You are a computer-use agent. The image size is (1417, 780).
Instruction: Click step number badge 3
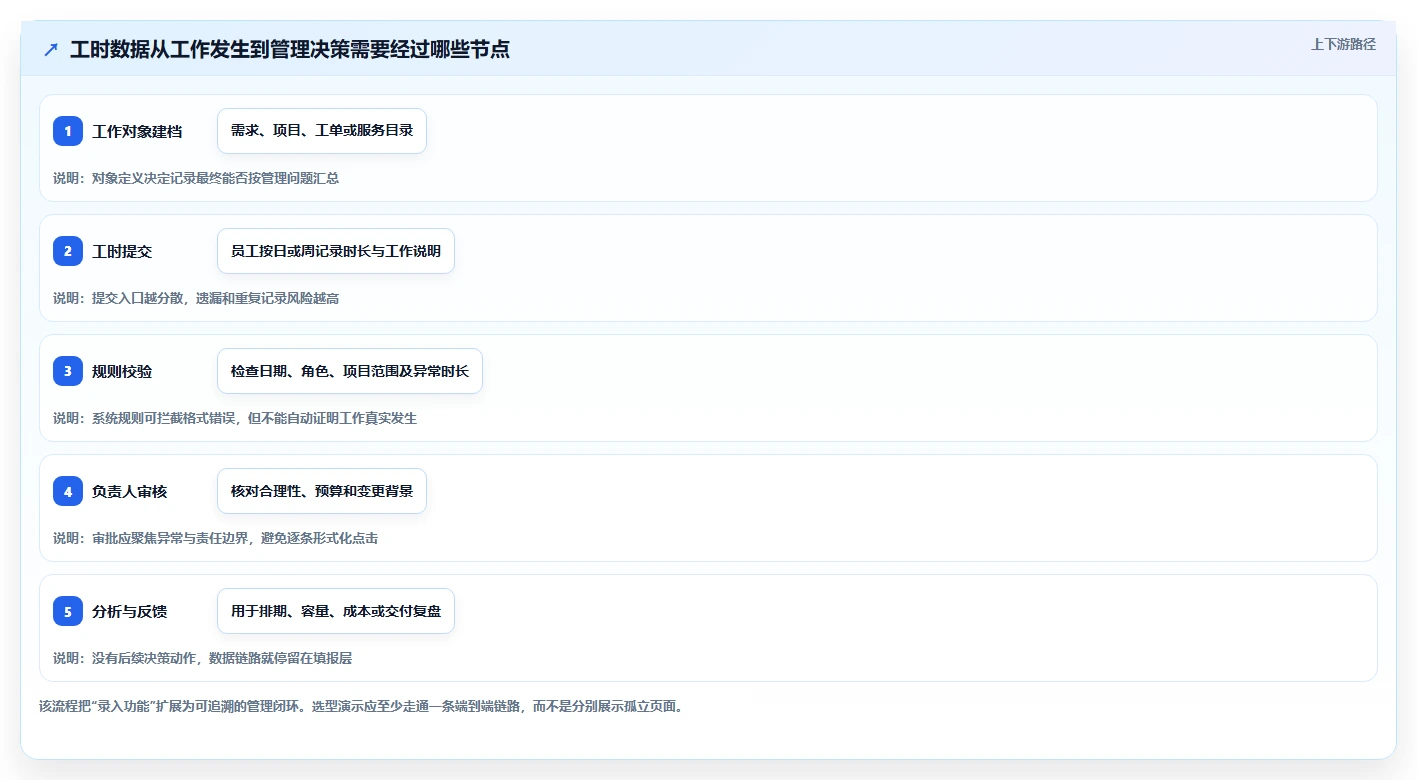coord(68,371)
